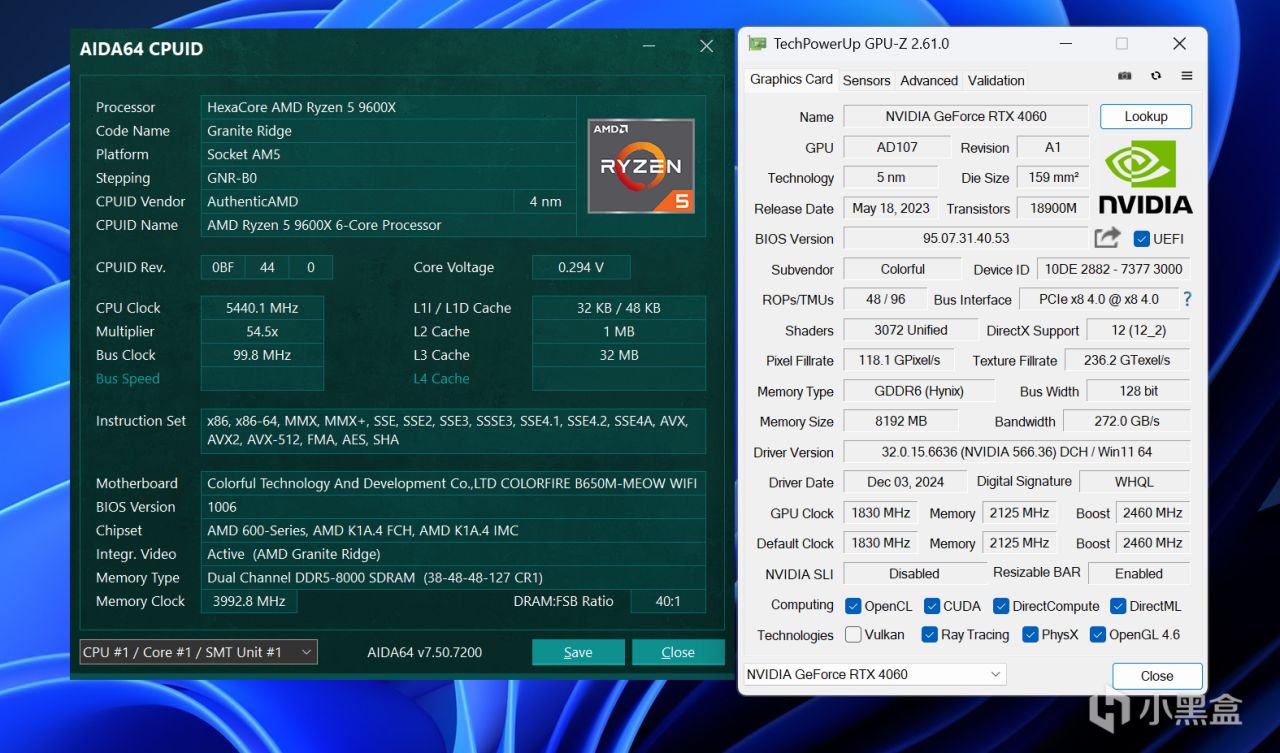This screenshot has height=753, width=1280.
Task: Click the Bus Interface question mark icon
Action: 1187,299
